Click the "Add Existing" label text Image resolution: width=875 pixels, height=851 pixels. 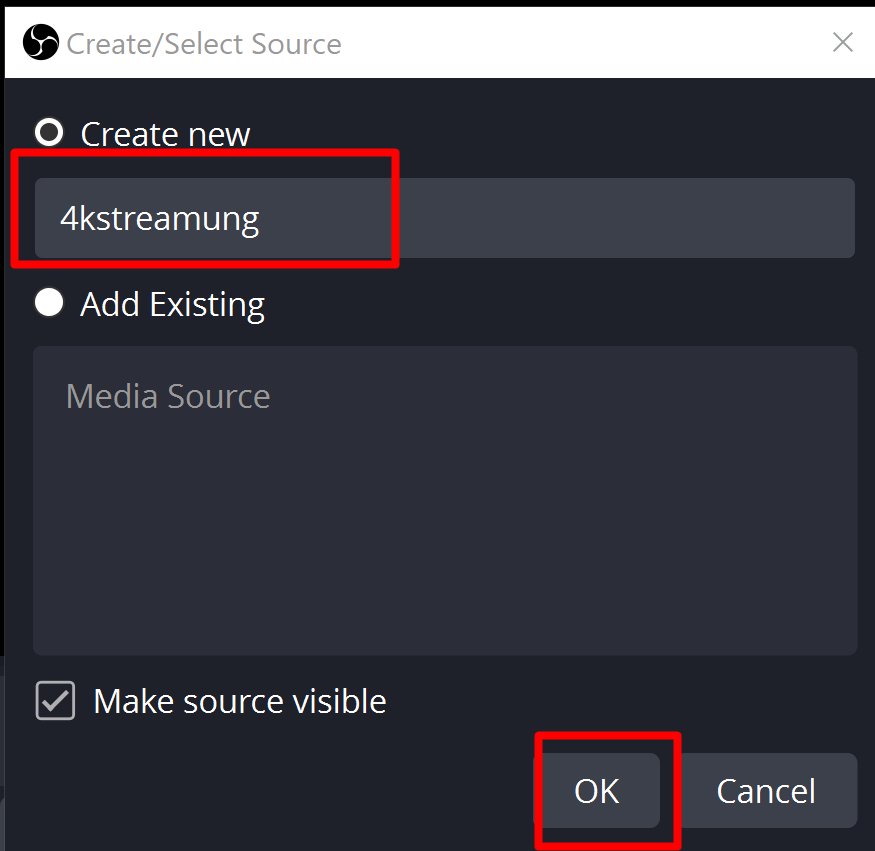pyautogui.click(x=172, y=305)
